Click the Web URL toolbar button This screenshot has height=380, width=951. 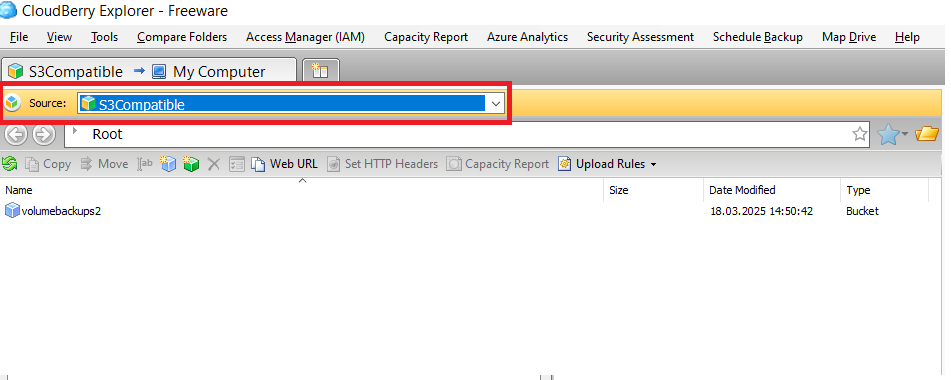pos(284,164)
